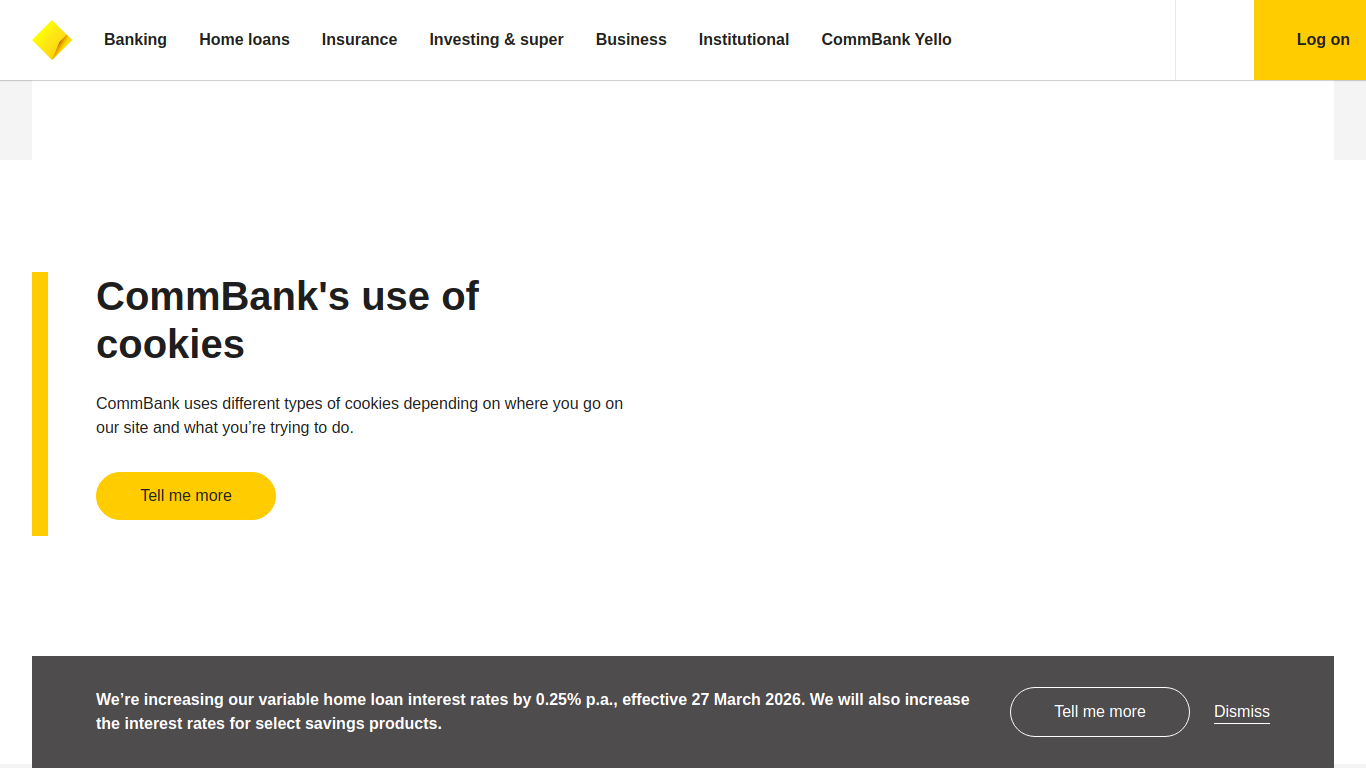This screenshot has height=768, width=1366.
Task: Click the CommBank diamond logo
Action: 52,40
